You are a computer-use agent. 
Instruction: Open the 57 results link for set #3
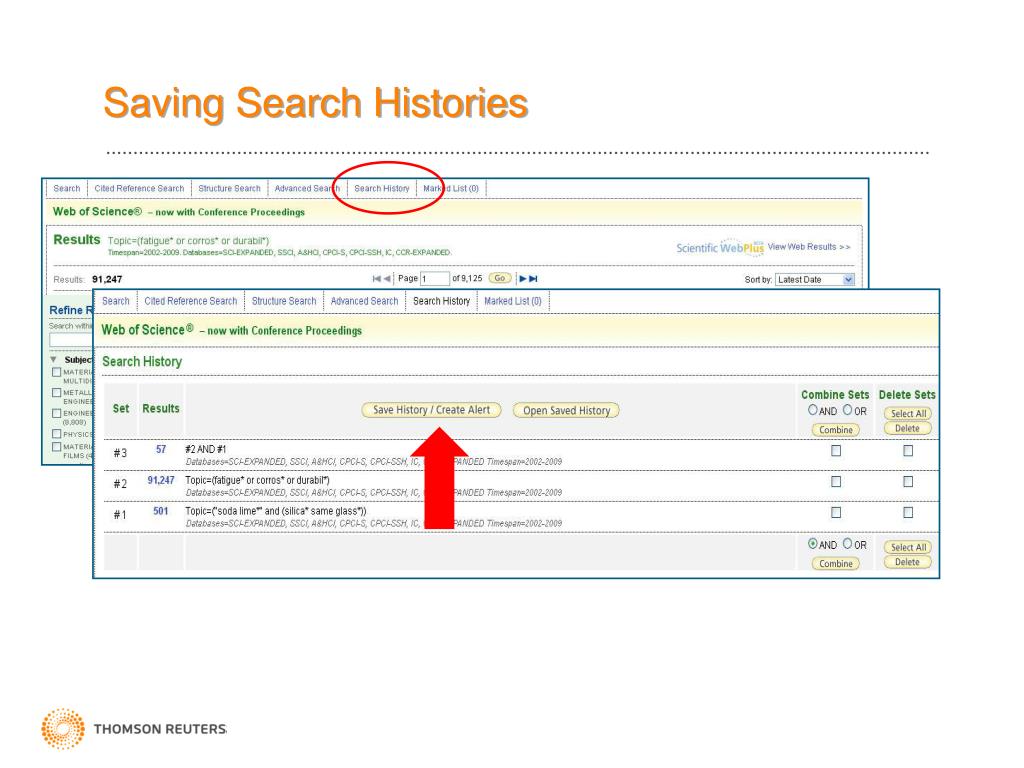[x=161, y=449]
